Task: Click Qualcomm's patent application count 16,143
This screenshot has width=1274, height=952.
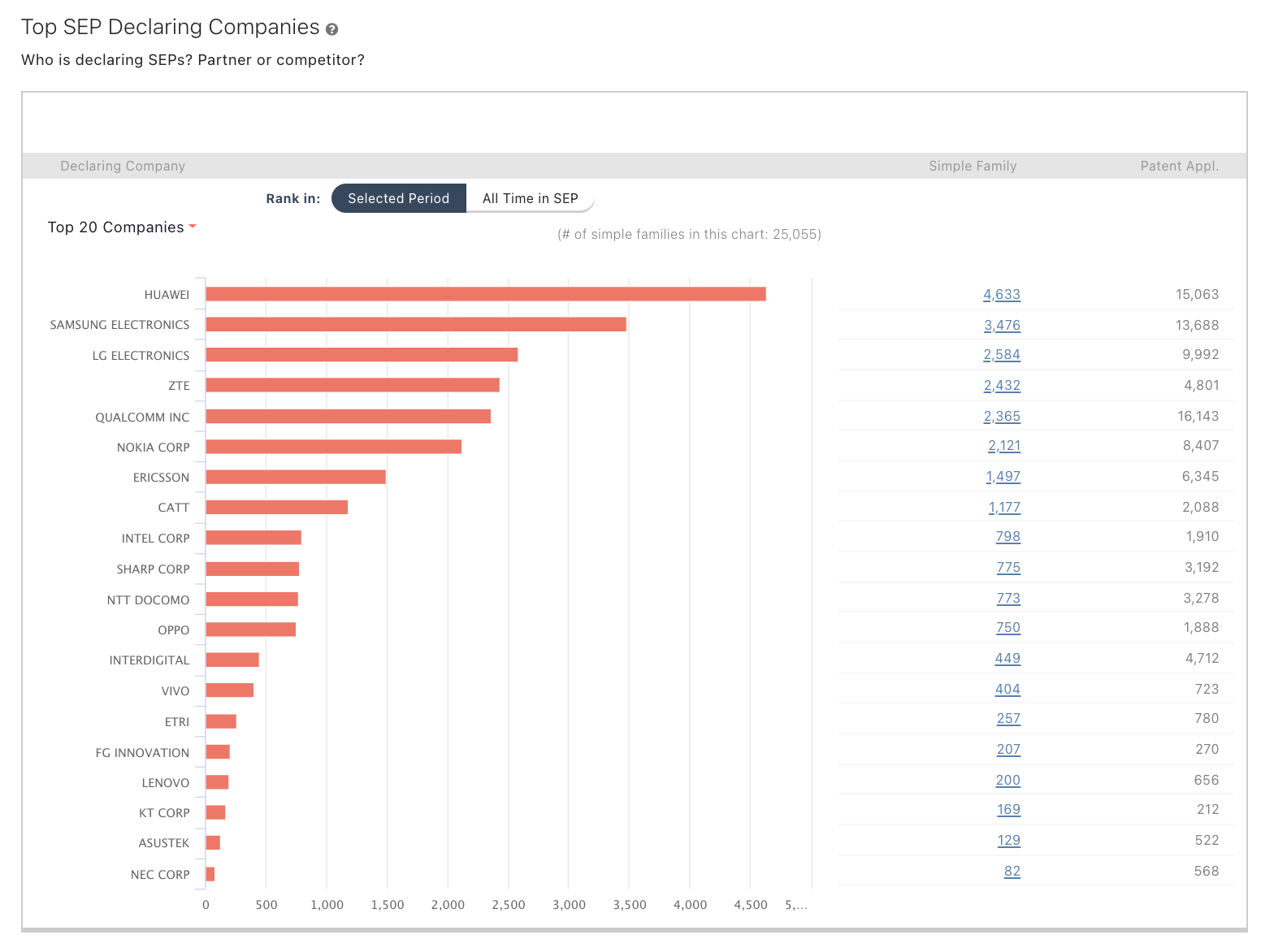Action: click(1198, 416)
